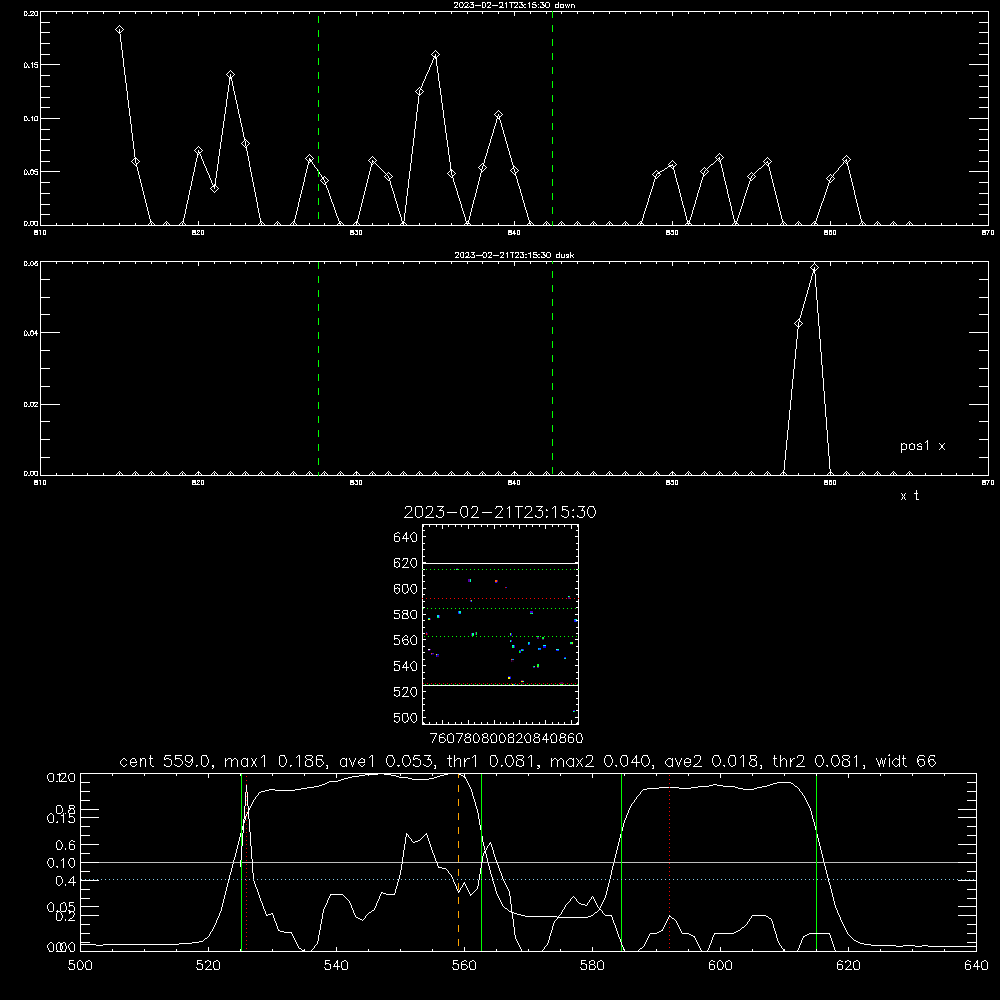This screenshot has width=1000, height=1000.
Task: Select the 'max2 0.040' value in stats line
Action: point(600,761)
